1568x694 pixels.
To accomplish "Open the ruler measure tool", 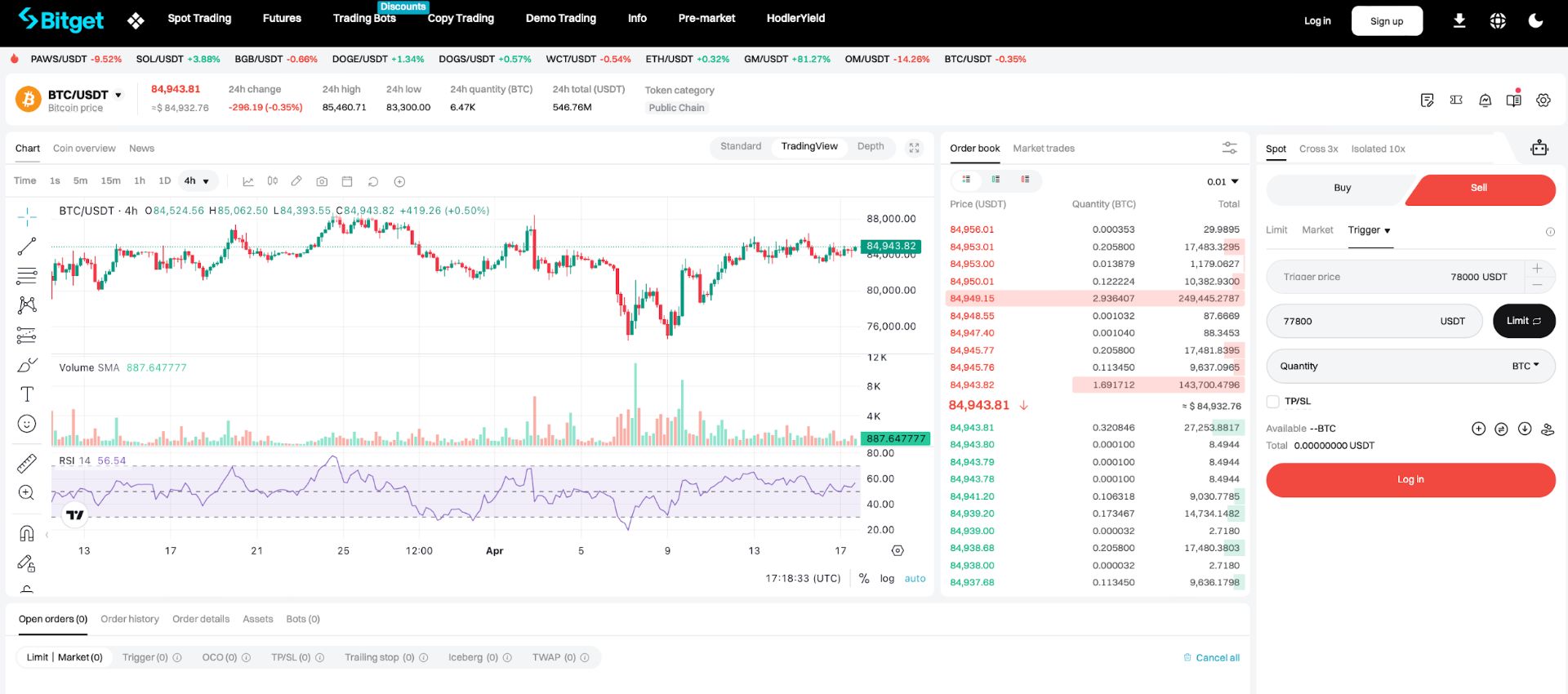I will 27,464.
